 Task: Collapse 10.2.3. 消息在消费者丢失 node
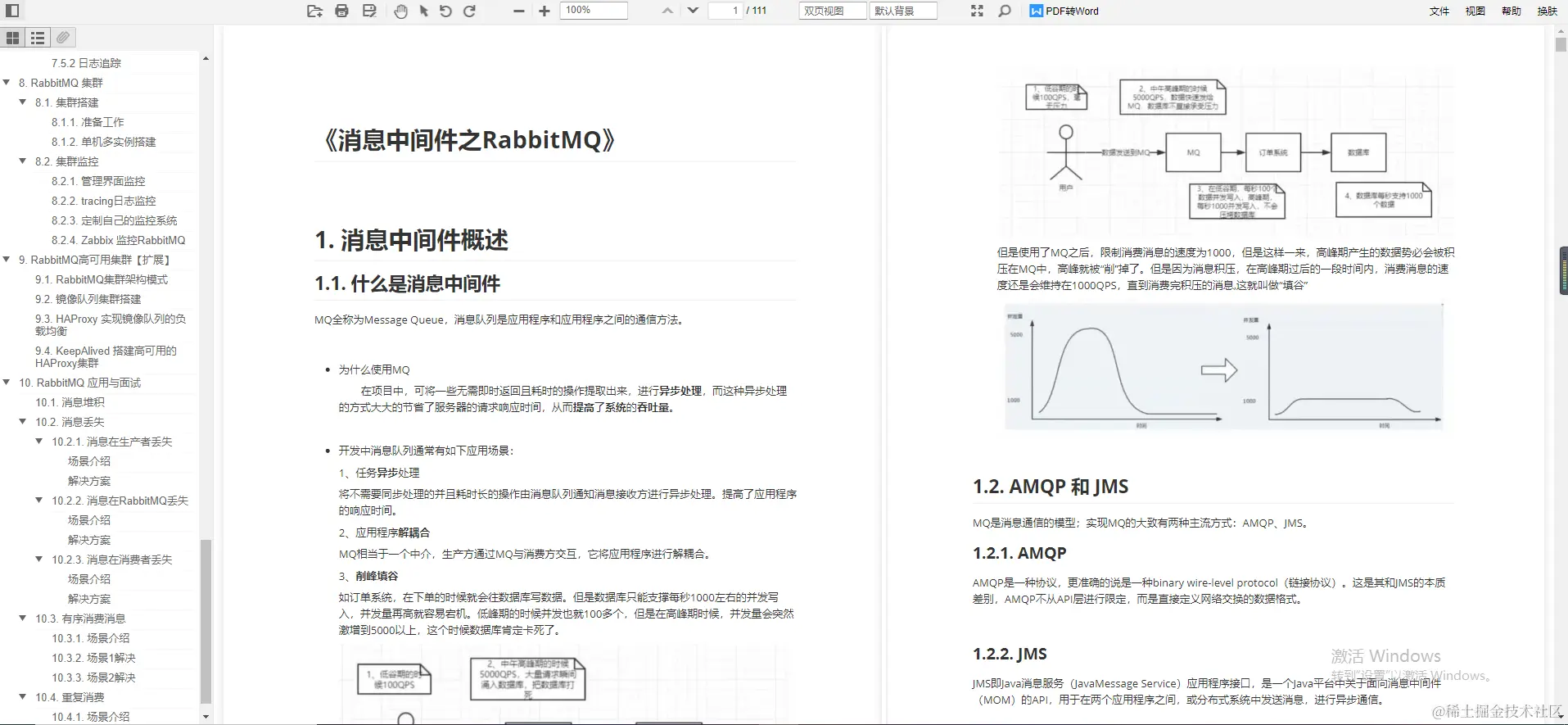(39, 560)
